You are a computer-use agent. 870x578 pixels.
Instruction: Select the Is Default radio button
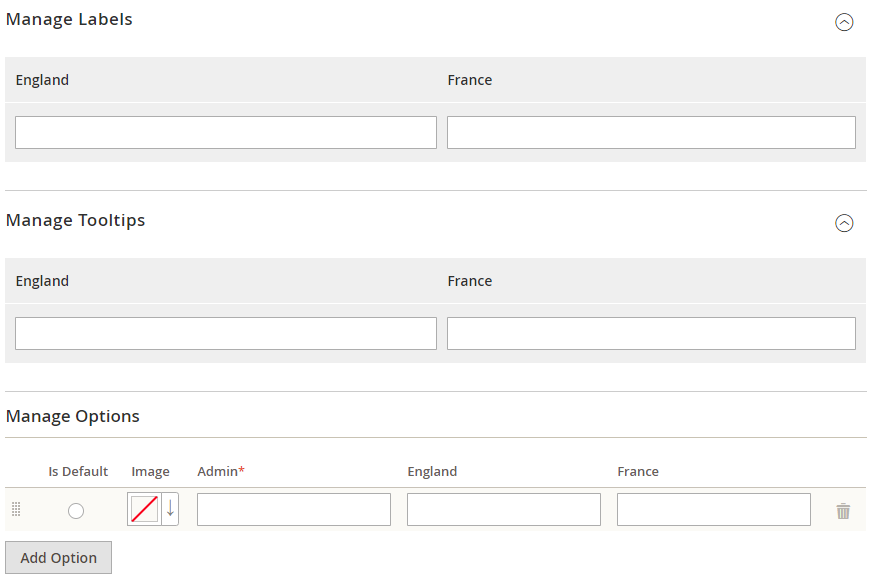point(76,511)
